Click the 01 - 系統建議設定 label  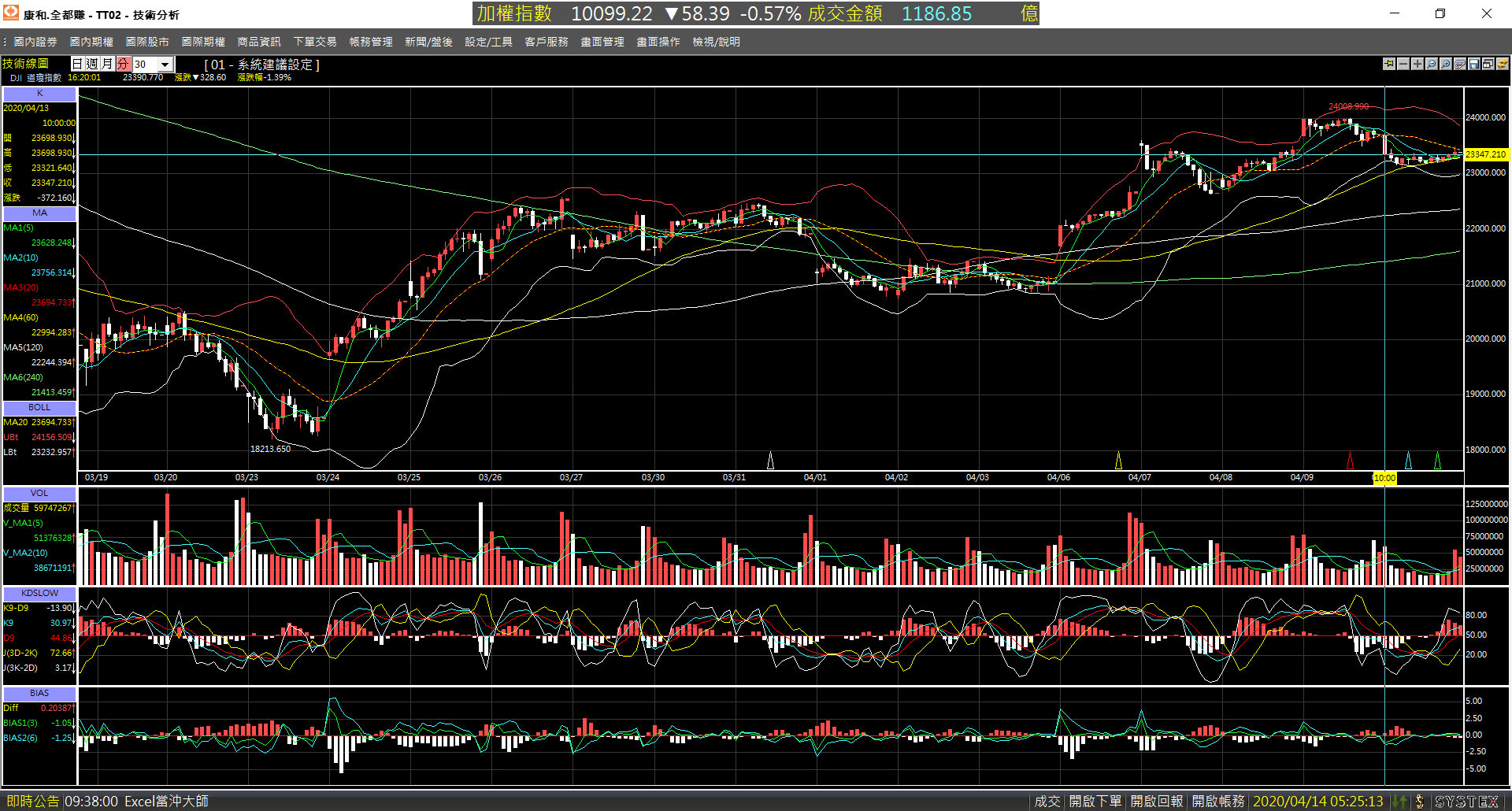click(261, 65)
